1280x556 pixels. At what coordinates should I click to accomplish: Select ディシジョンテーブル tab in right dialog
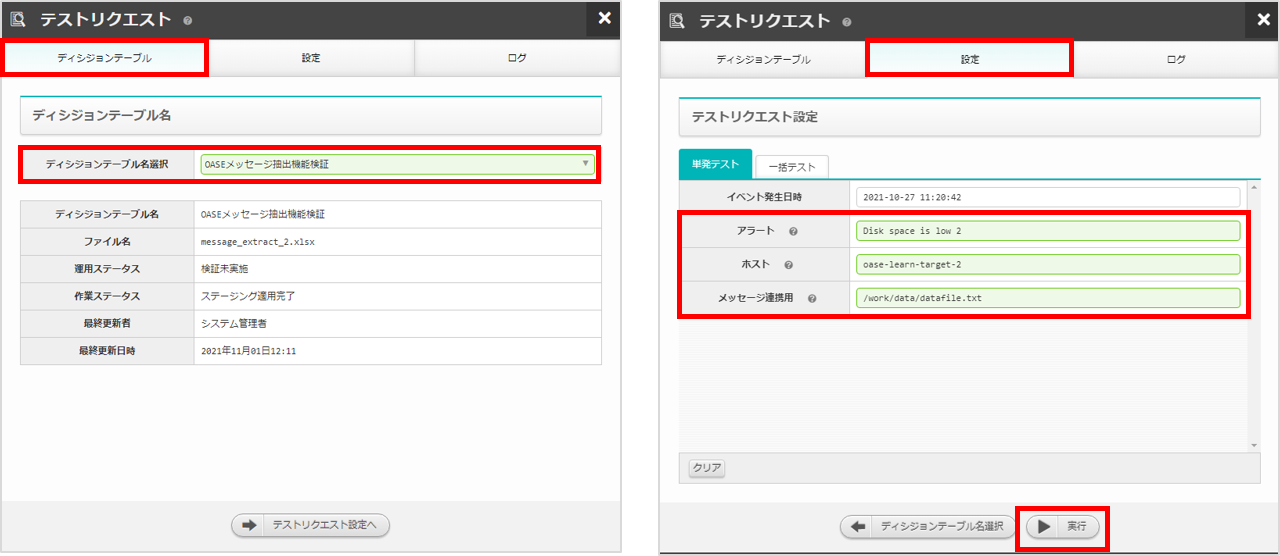tap(764, 59)
